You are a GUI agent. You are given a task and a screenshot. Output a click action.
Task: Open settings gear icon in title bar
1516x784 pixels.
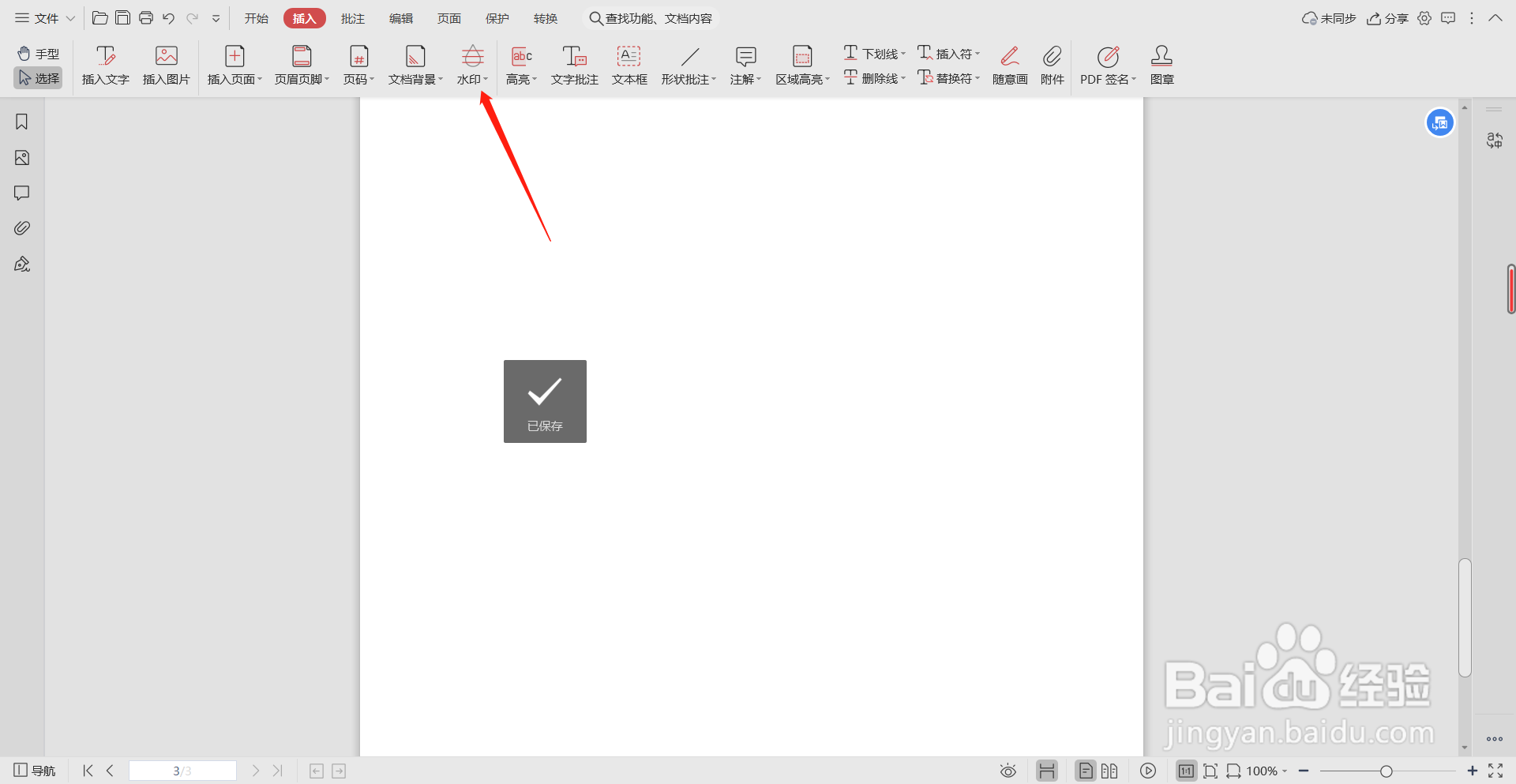[1424, 18]
